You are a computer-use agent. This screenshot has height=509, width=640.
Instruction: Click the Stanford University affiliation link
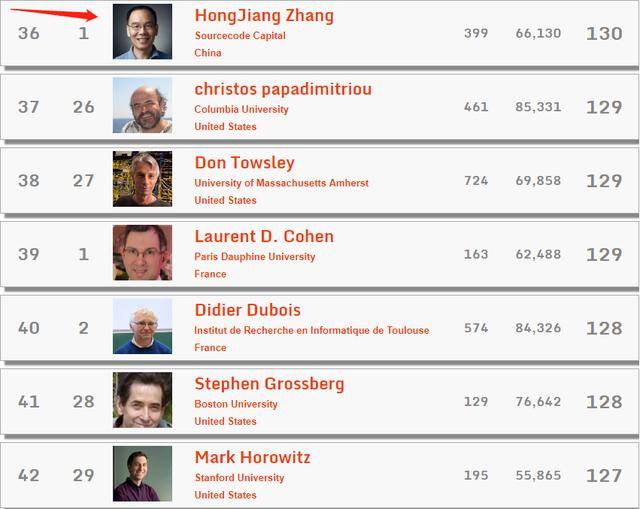(239, 478)
